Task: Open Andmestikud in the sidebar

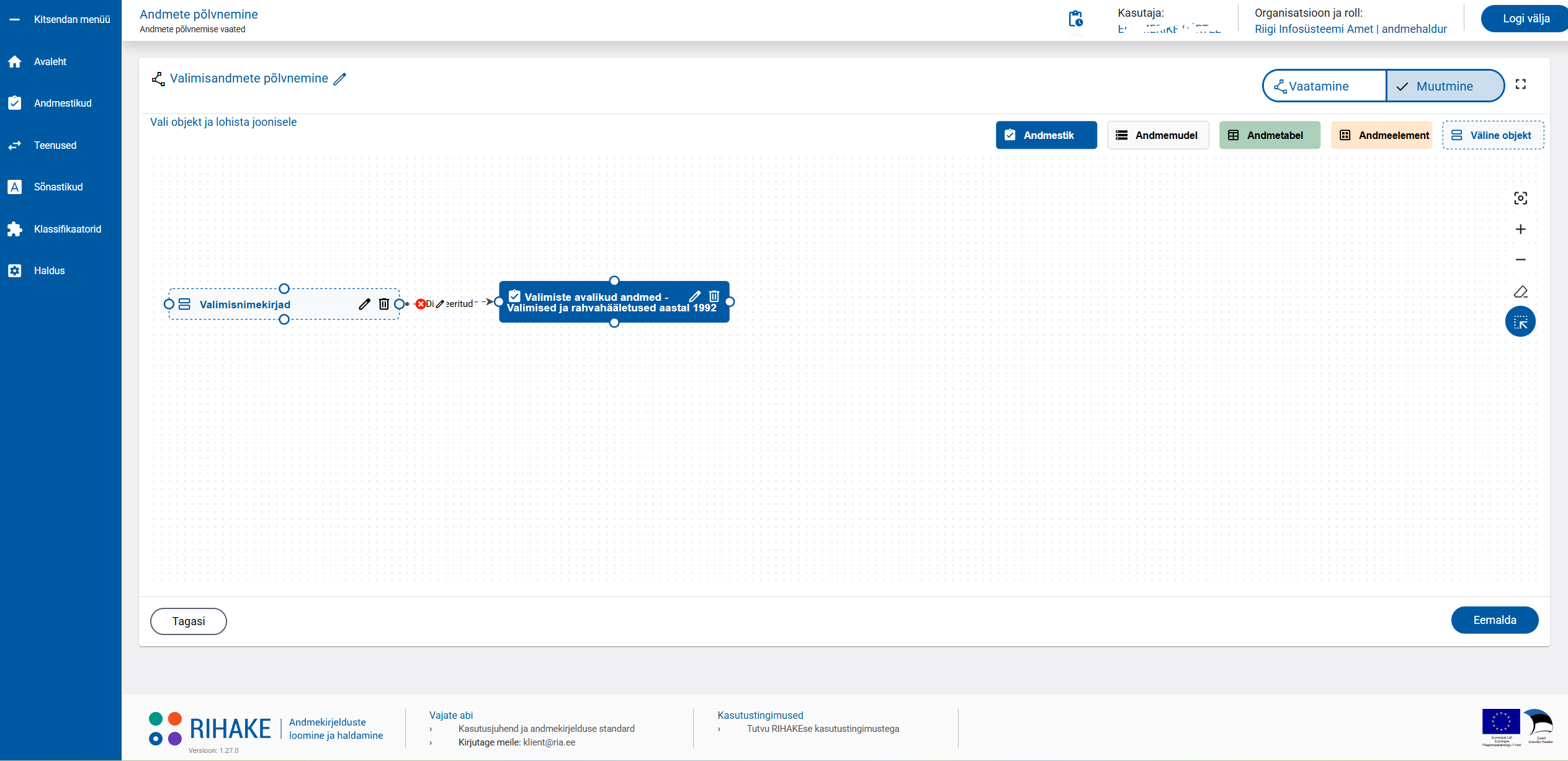Action: [62, 104]
